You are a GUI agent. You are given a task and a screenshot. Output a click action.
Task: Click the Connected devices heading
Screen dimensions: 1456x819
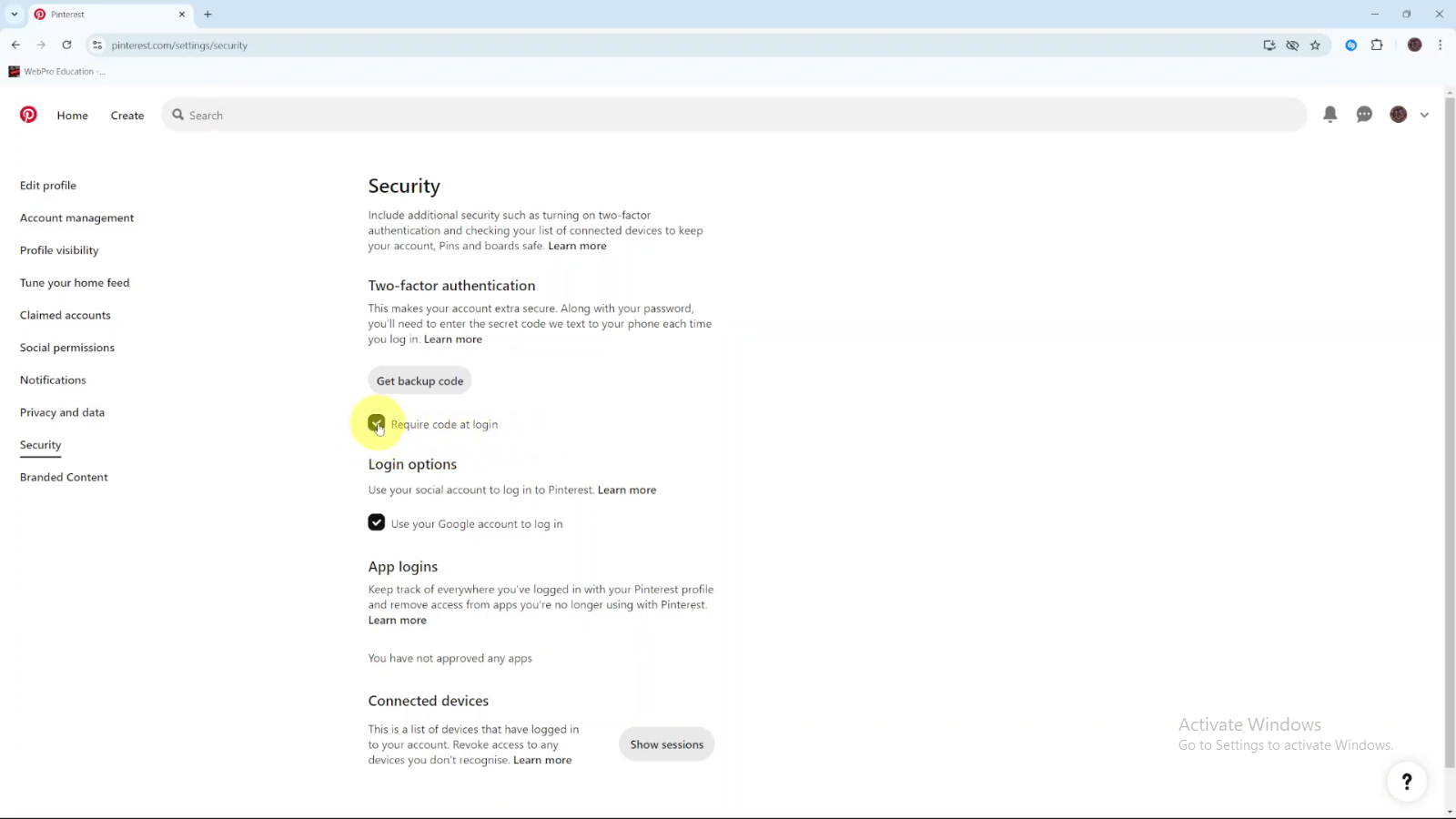(429, 701)
